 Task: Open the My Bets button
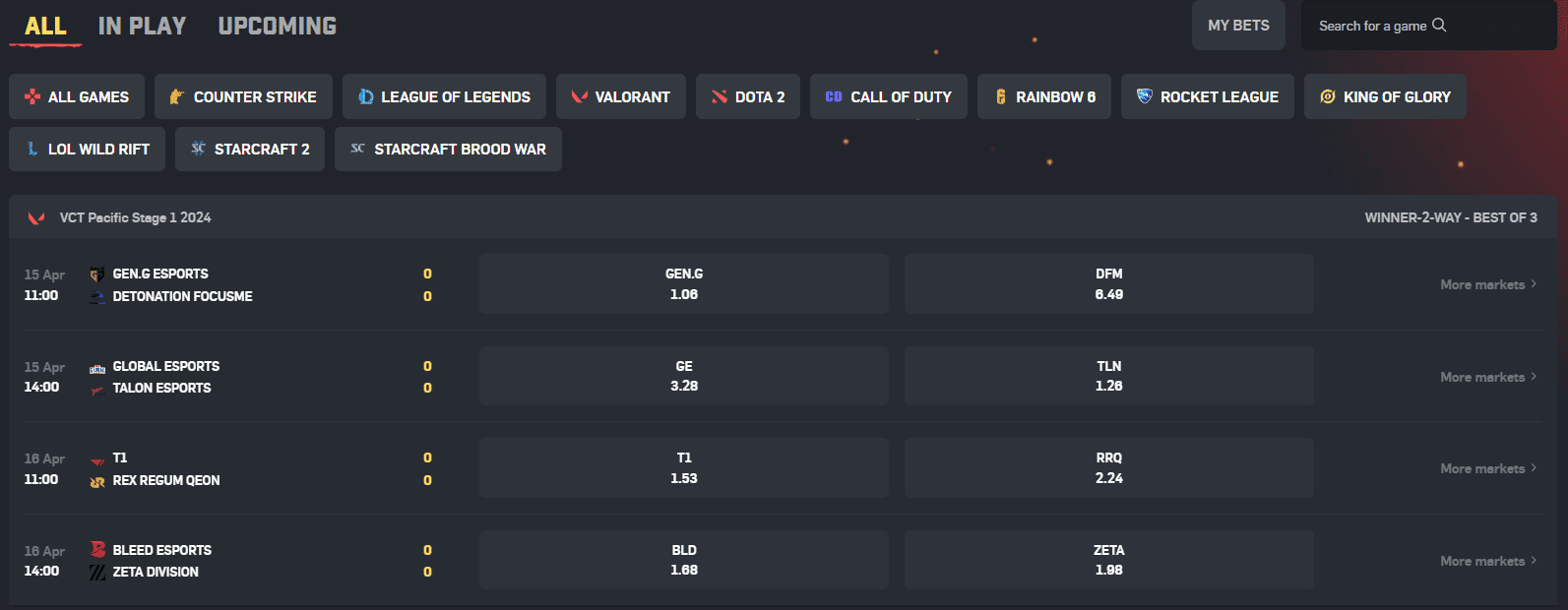[x=1238, y=26]
